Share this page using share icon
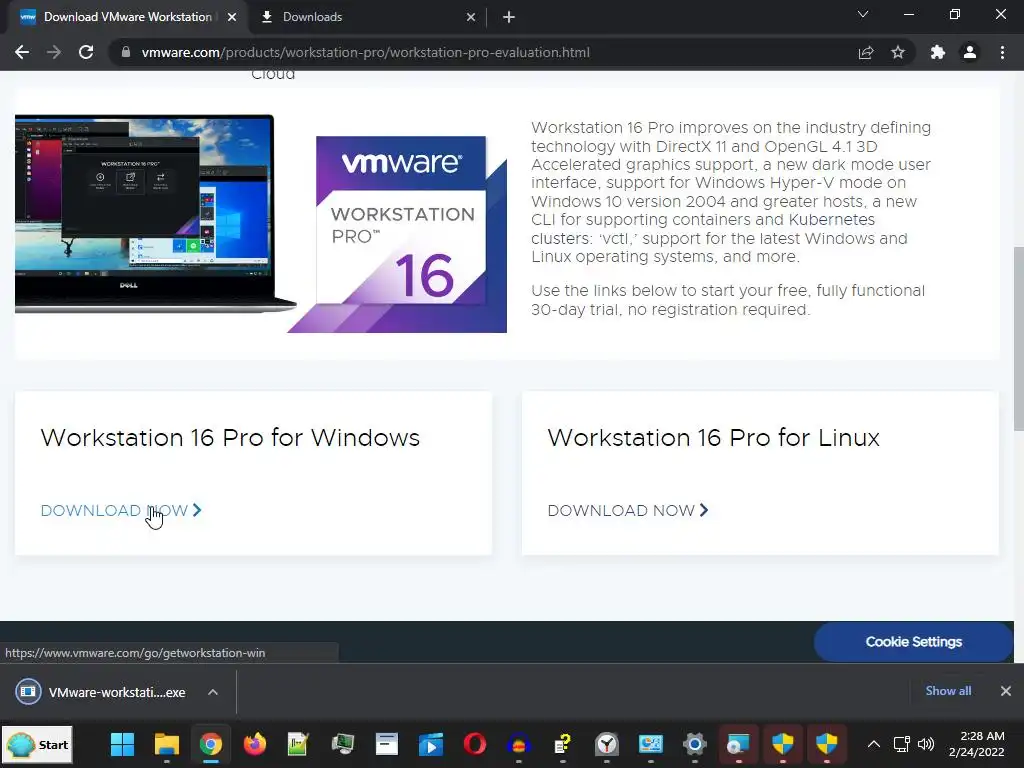 pyautogui.click(x=866, y=52)
